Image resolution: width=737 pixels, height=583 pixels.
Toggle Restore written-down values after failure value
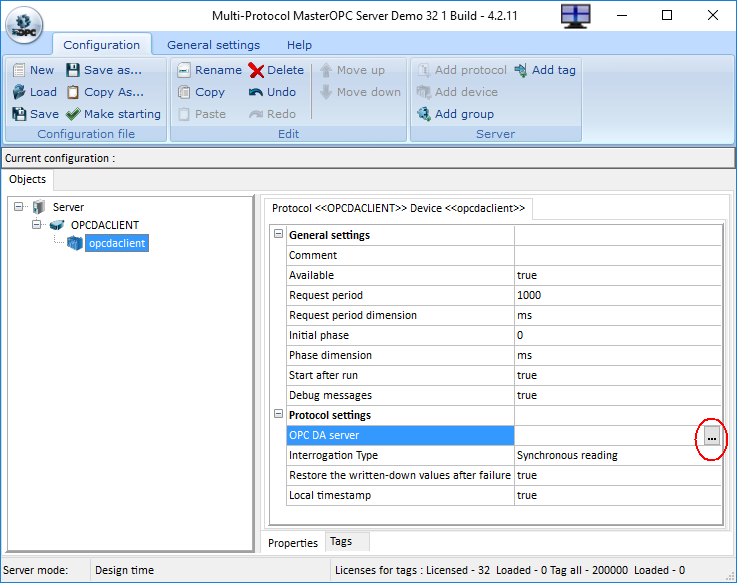pos(618,475)
